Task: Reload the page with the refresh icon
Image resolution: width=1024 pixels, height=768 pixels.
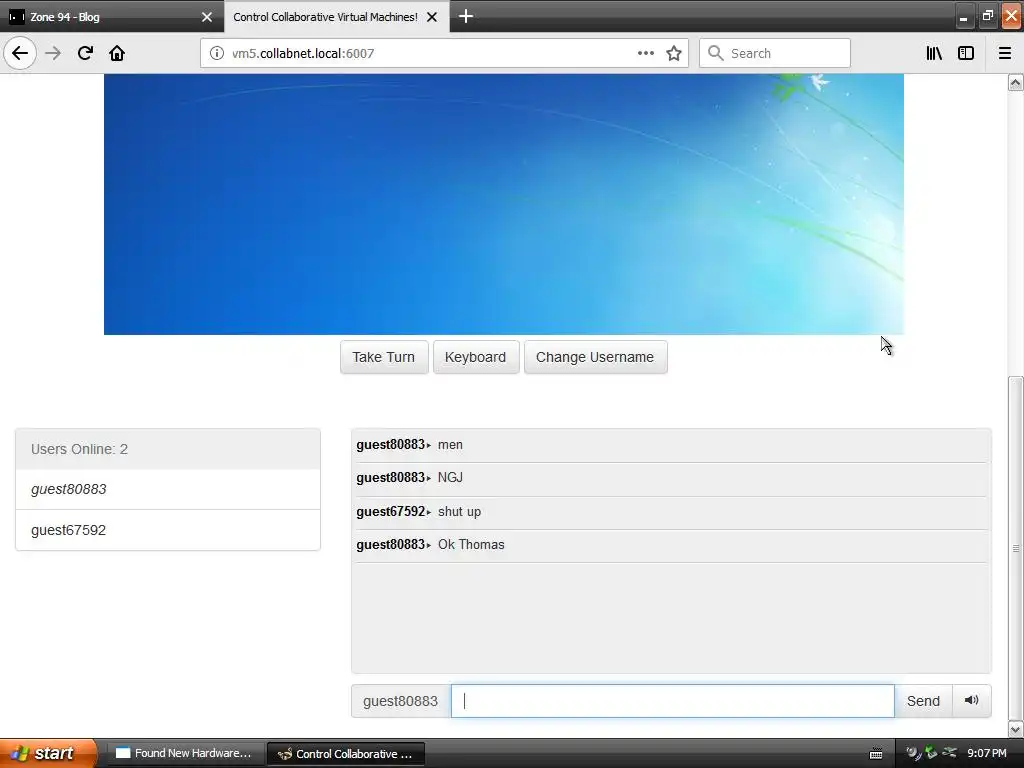Action: pos(85,53)
